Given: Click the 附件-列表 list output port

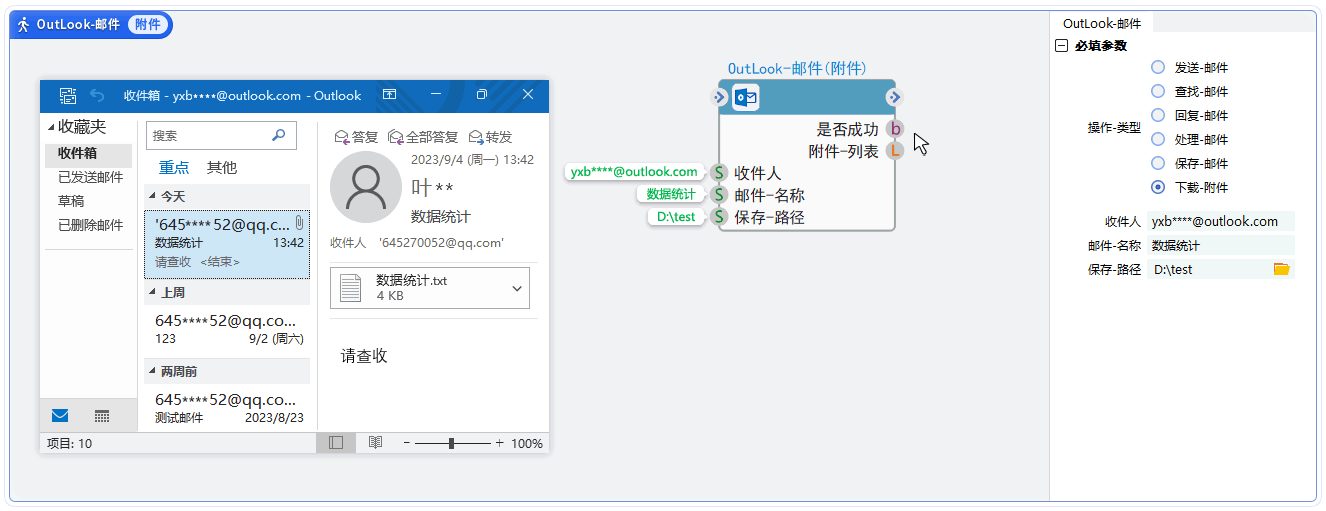Looking at the screenshot, I should 895,151.
